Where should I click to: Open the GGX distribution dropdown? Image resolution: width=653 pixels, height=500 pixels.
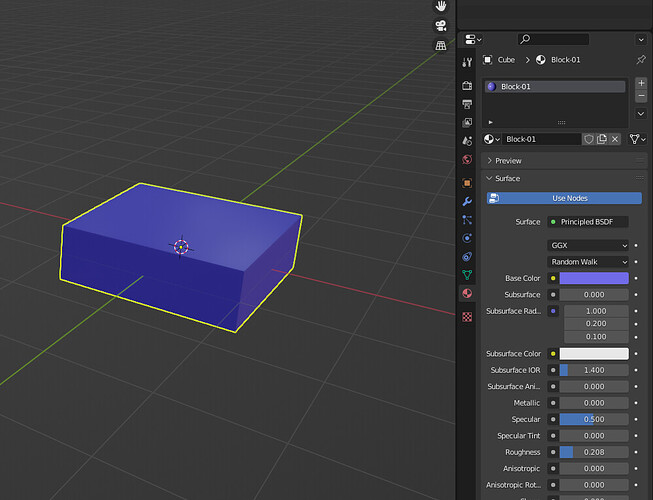(x=588, y=246)
